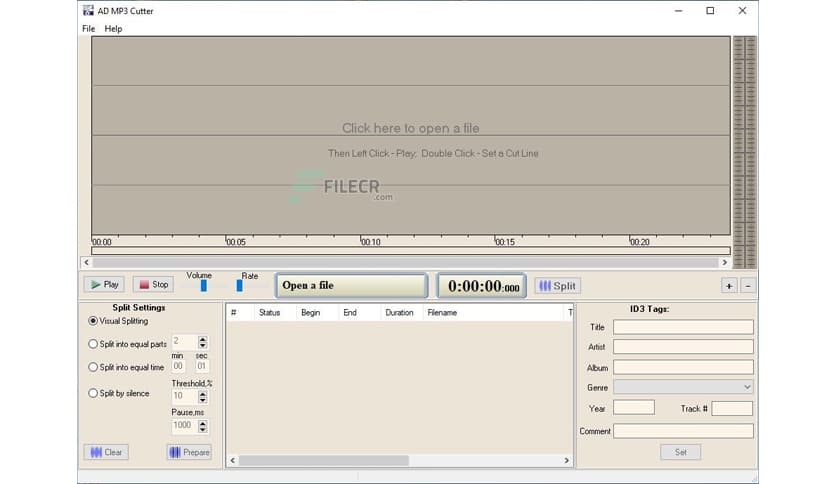Zoom out with the minus button
Image resolution: width=836 pixels, height=484 pixels.
tap(748, 286)
